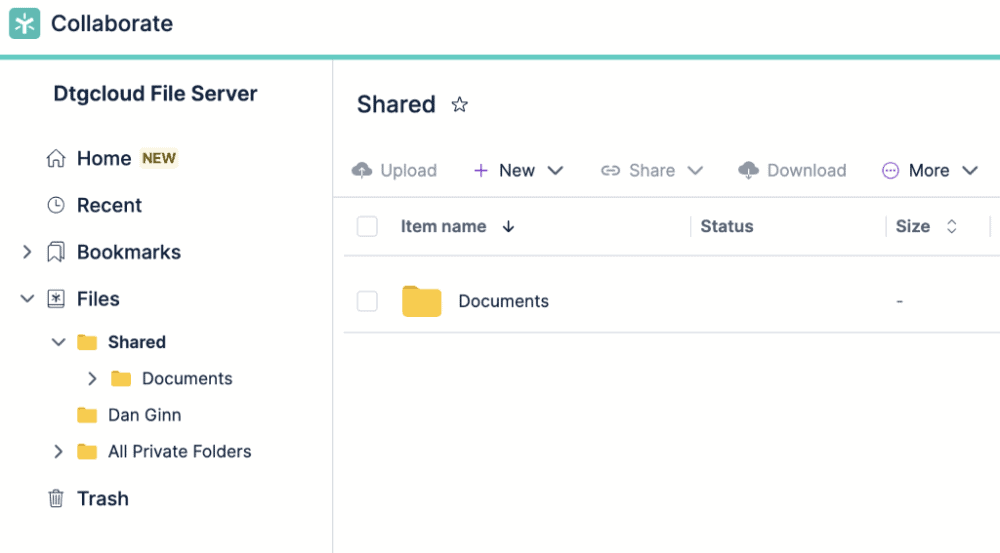Expand the Documents subfolder in tree

click(92, 379)
